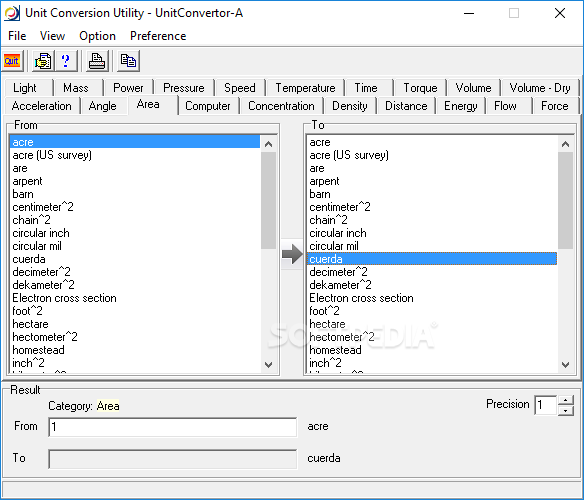Click the From list scrollbar thumb

[x=269, y=200]
